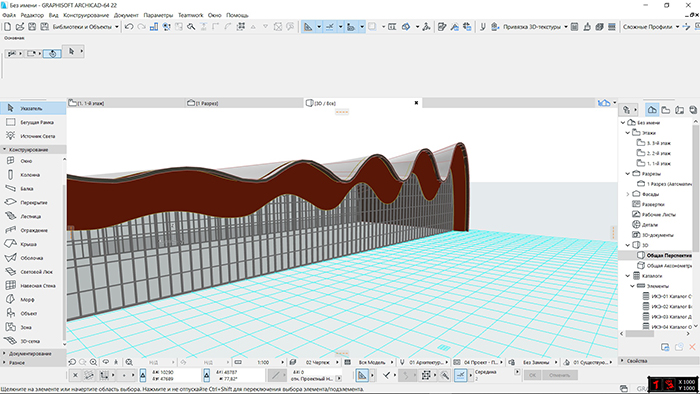Select the Бегущая Рамка marquee tool
Screen dimensions: 700x394
33,122
